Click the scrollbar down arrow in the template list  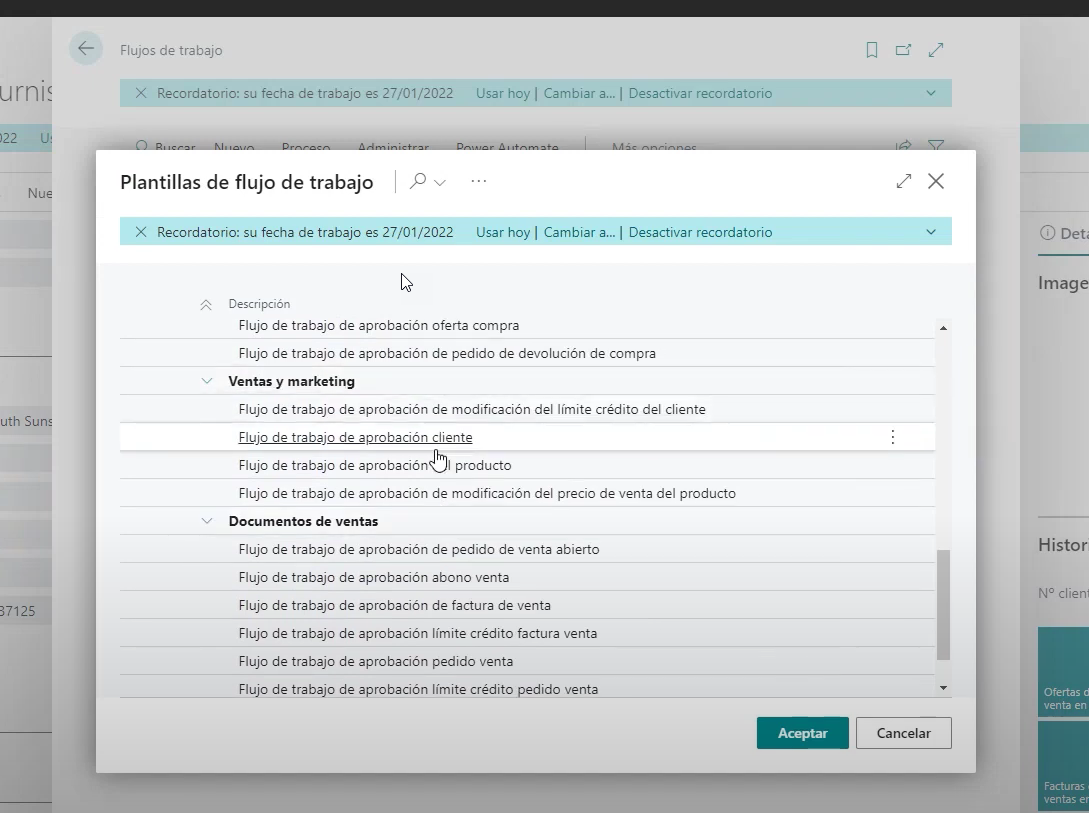coord(943,688)
